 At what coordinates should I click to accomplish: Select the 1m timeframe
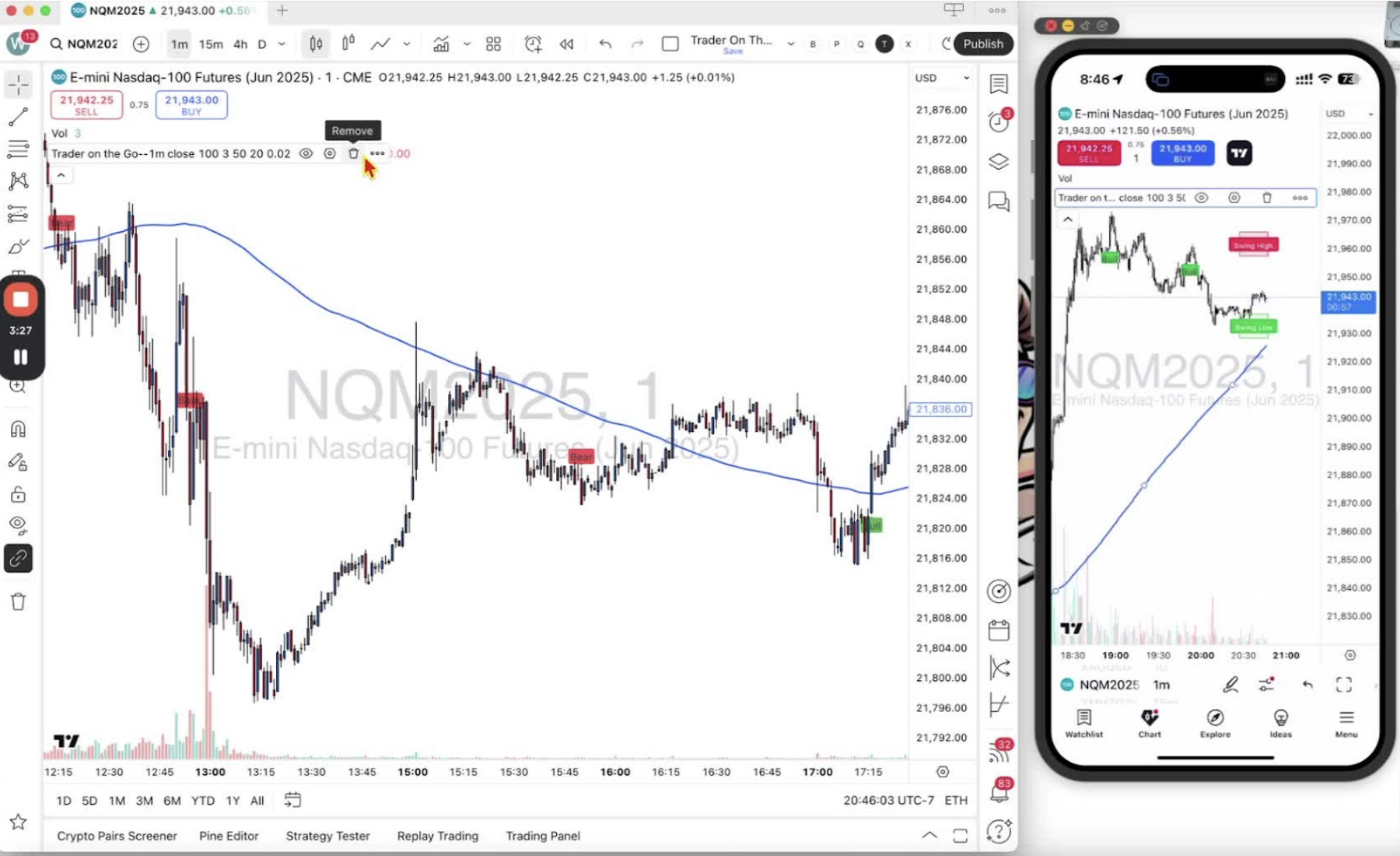[x=179, y=44]
